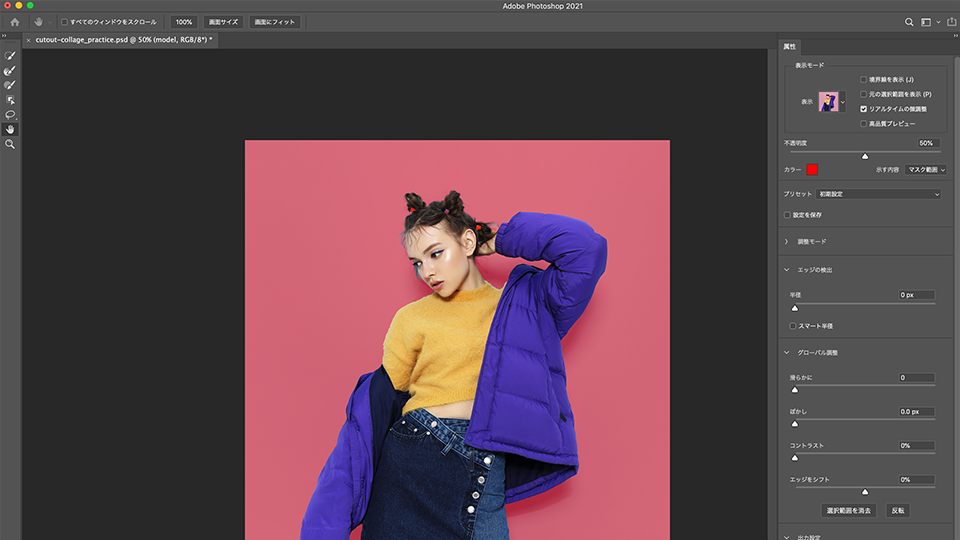Click the 半径 slider handle
Viewport: 960px width, 540px height.
point(795,309)
